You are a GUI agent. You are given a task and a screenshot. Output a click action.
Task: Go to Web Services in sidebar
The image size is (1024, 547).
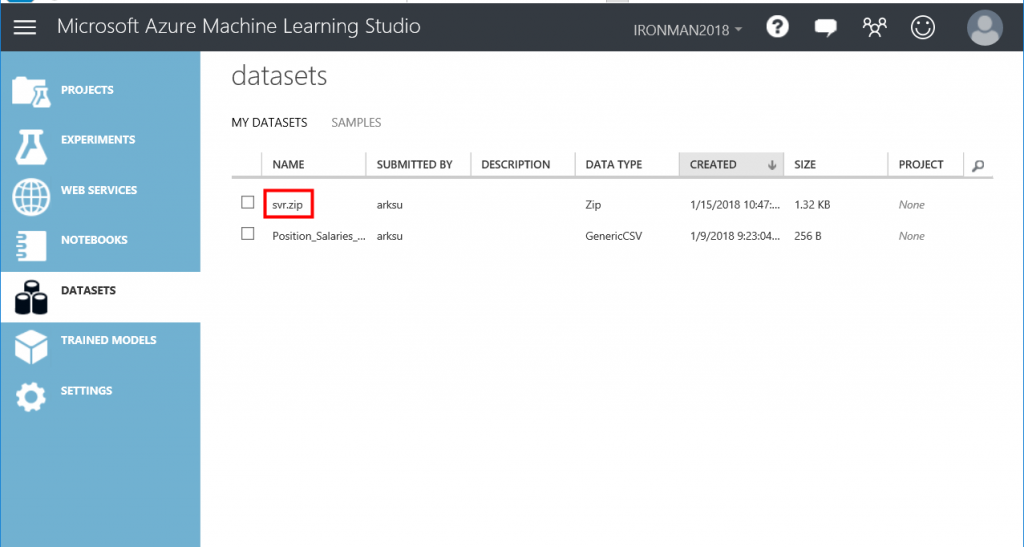pos(99,190)
